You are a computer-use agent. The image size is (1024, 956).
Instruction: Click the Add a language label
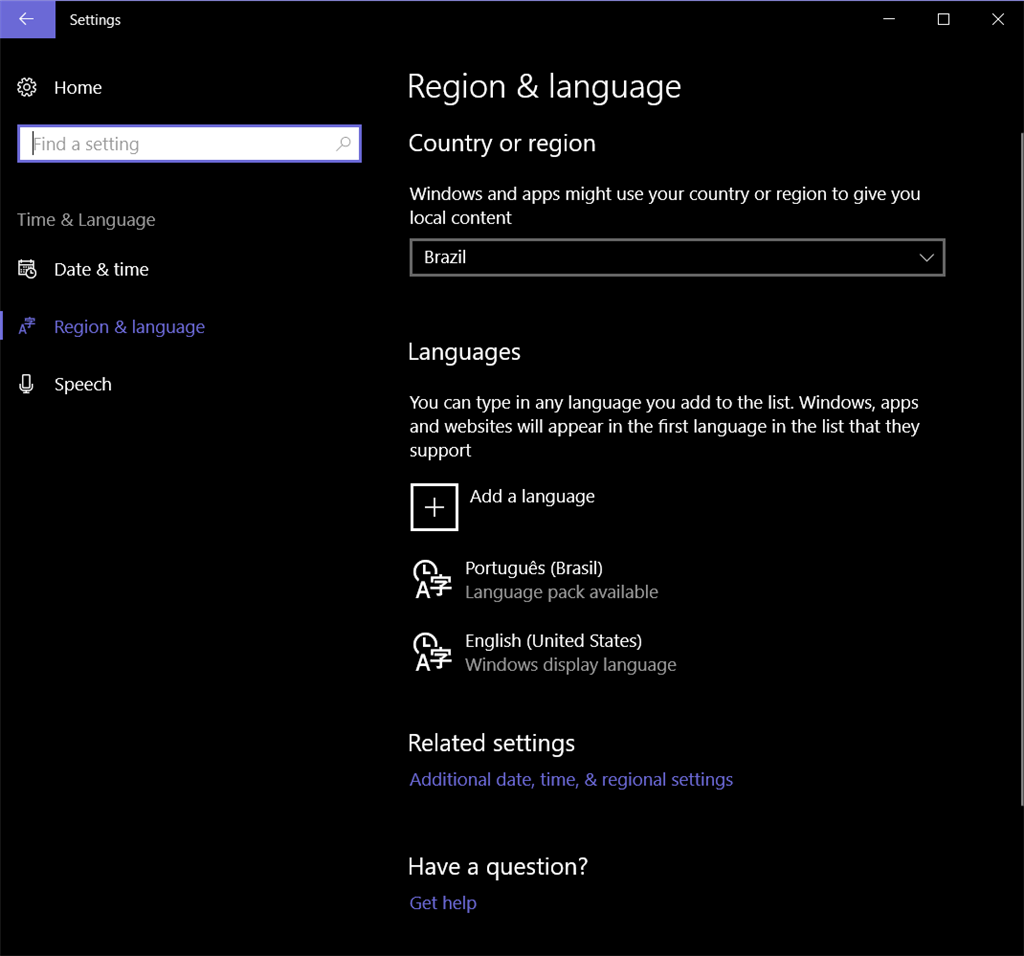(x=532, y=496)
